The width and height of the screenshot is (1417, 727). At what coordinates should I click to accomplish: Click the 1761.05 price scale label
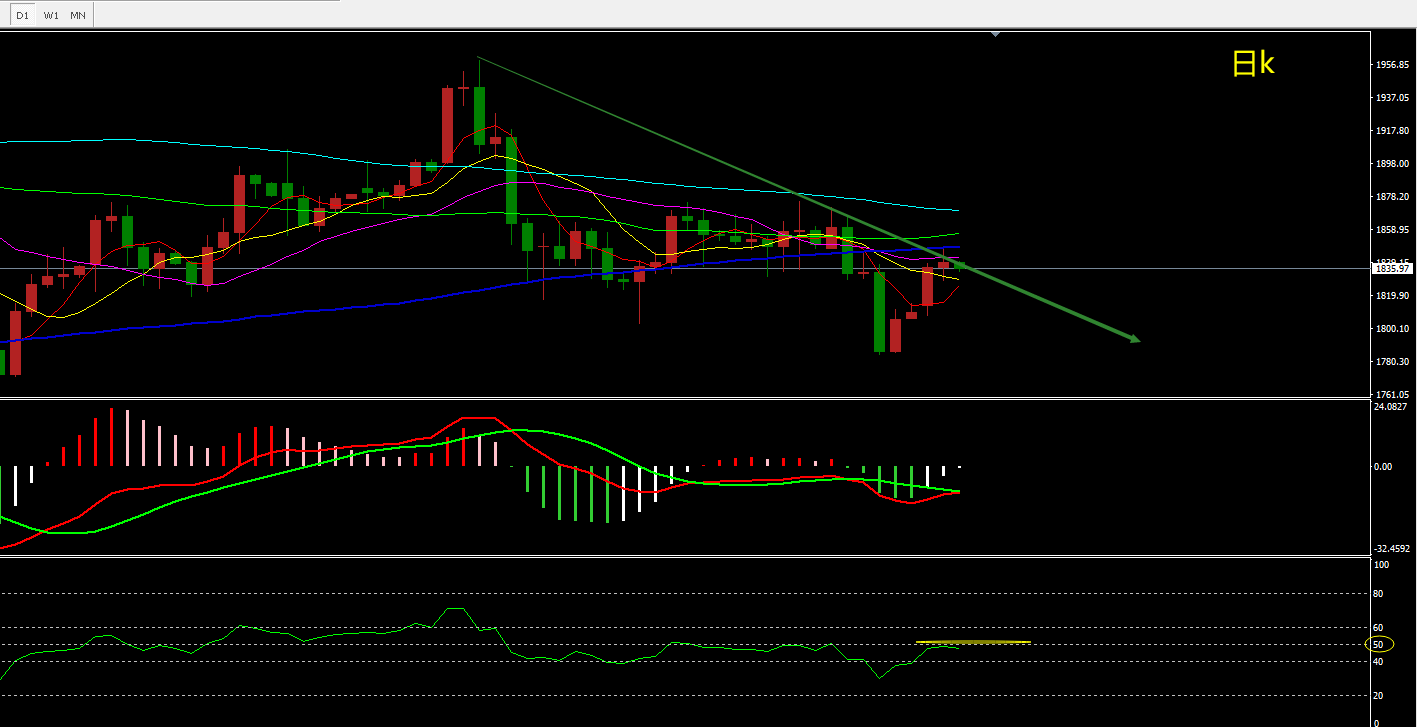[1392, 395]
